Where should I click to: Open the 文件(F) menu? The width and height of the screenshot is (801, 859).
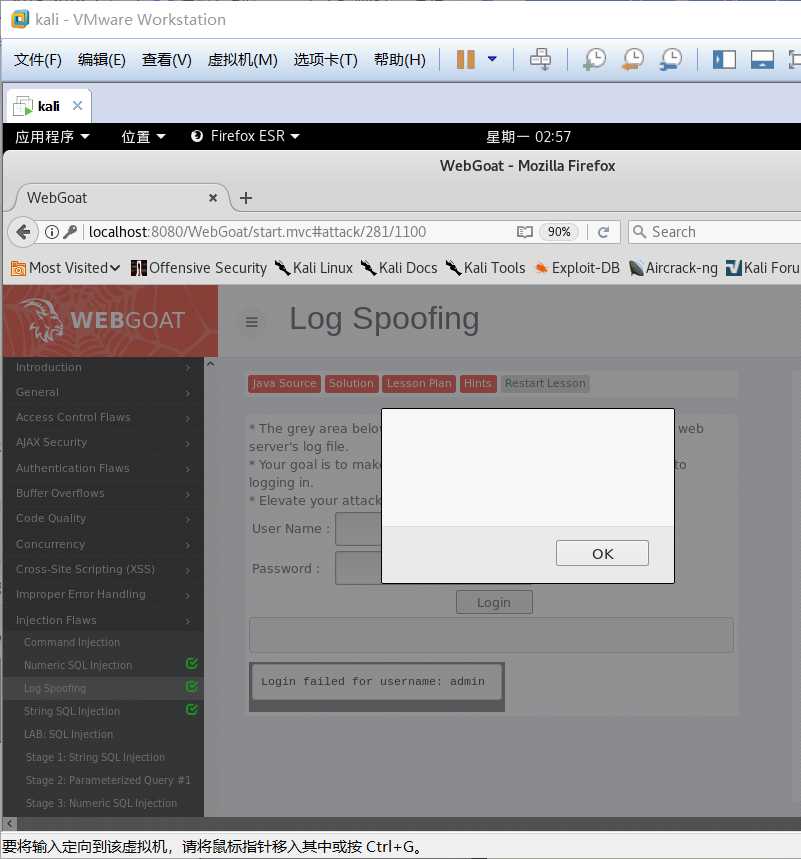[38, 60]
